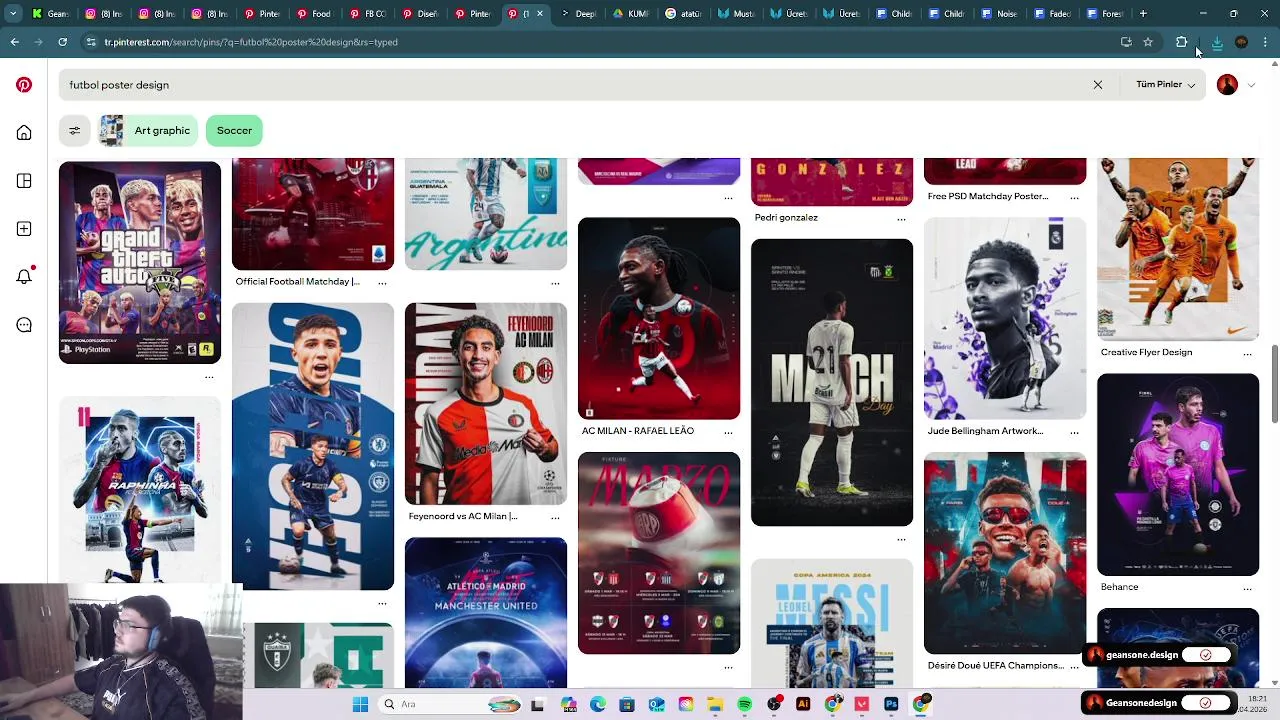
Task: Switch to the Forest browser tab
Action: (1104, 14)
